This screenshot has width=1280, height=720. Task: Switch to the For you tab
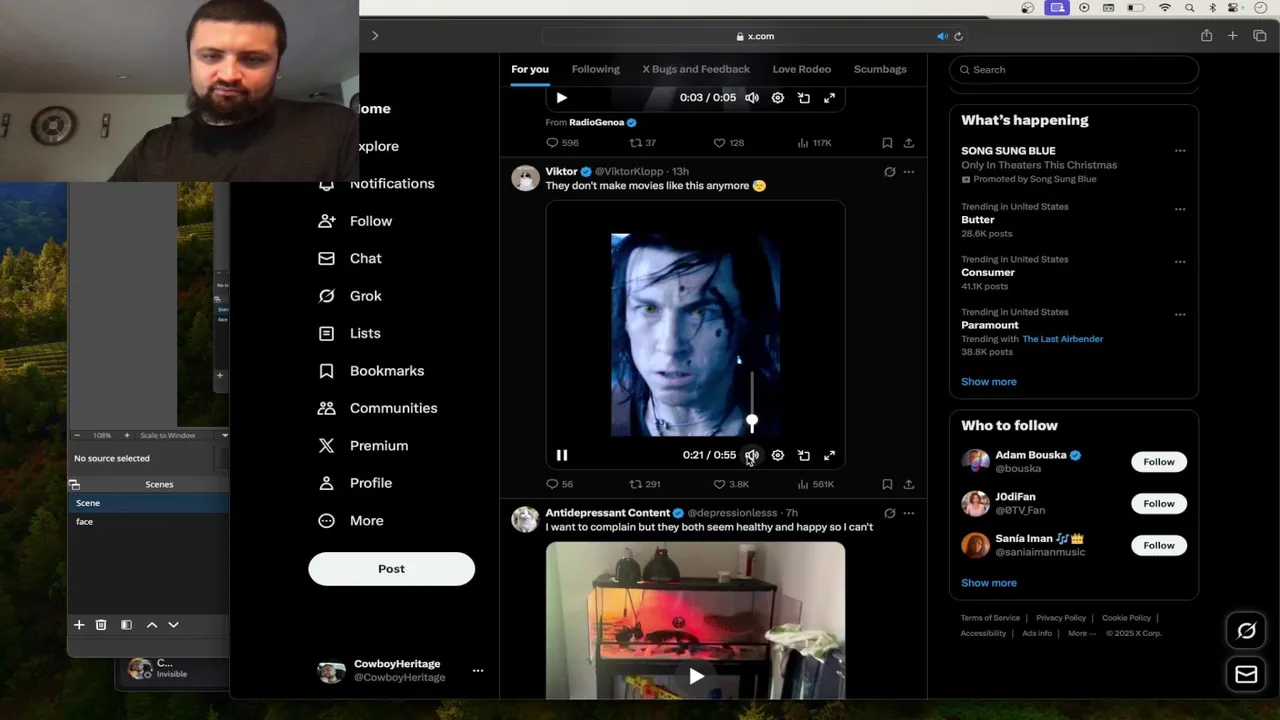(530, 69)
